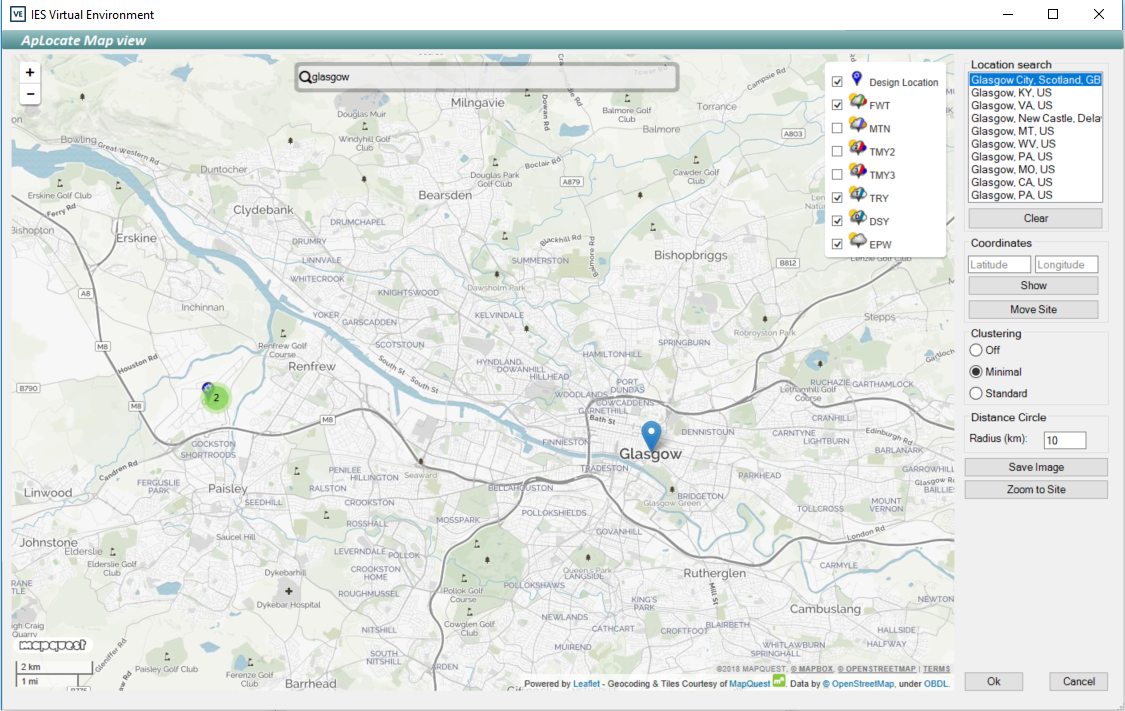Enable the TMY2 checkbox
This screenshot has height=711, width=1125.
(x=837, y=151)
